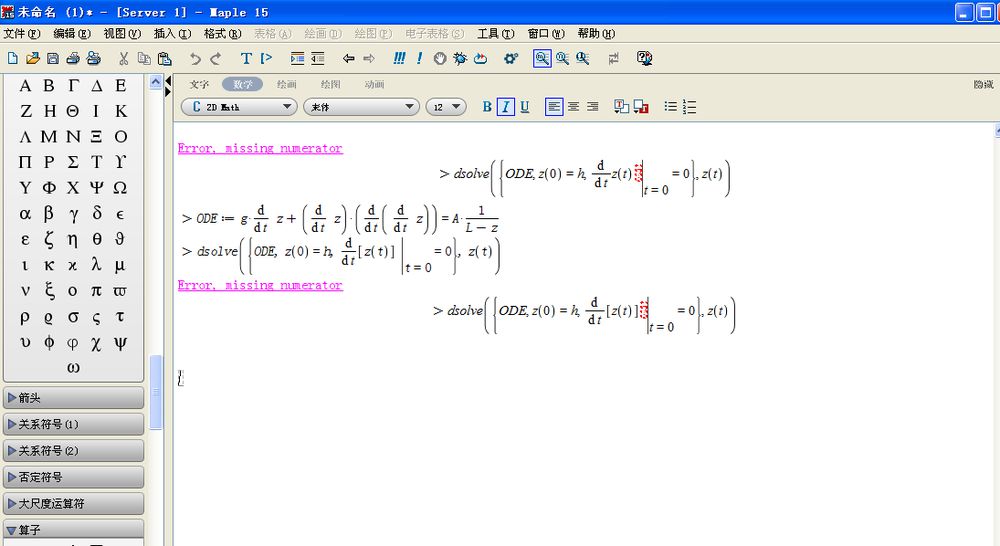This screenshot has height=546, width=1000.
Task: Expand the 大尺度运算符 palette
Action: [x=73, y=504]
